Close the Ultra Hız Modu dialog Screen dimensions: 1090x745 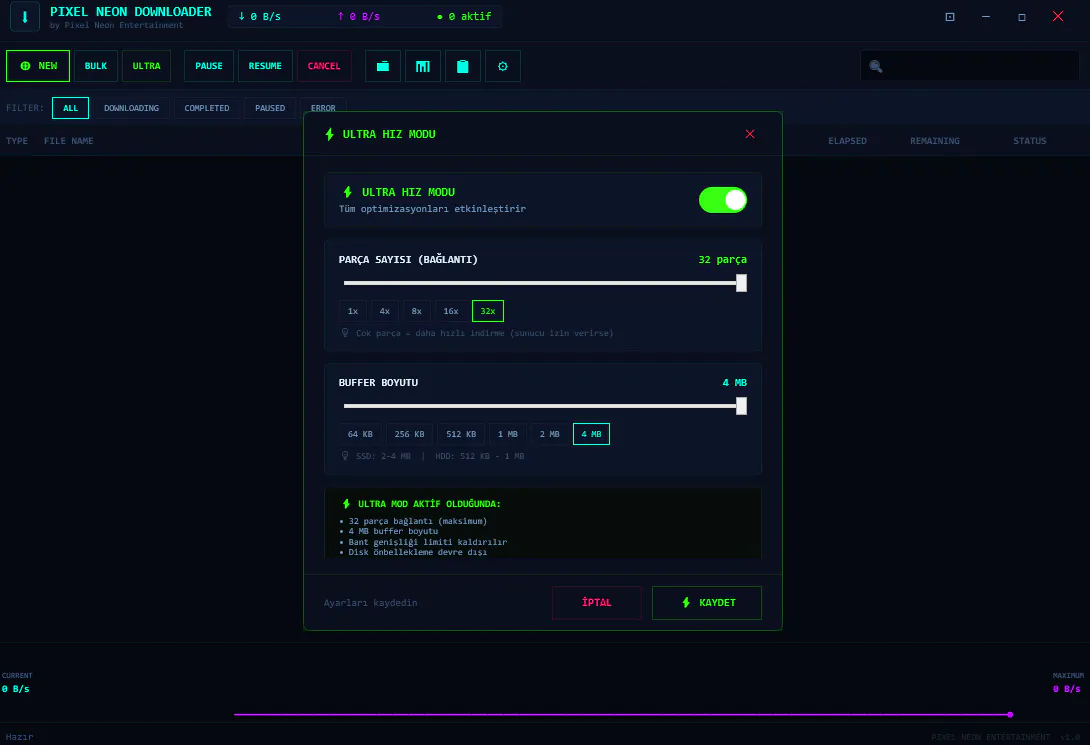[x=750, y=134]
